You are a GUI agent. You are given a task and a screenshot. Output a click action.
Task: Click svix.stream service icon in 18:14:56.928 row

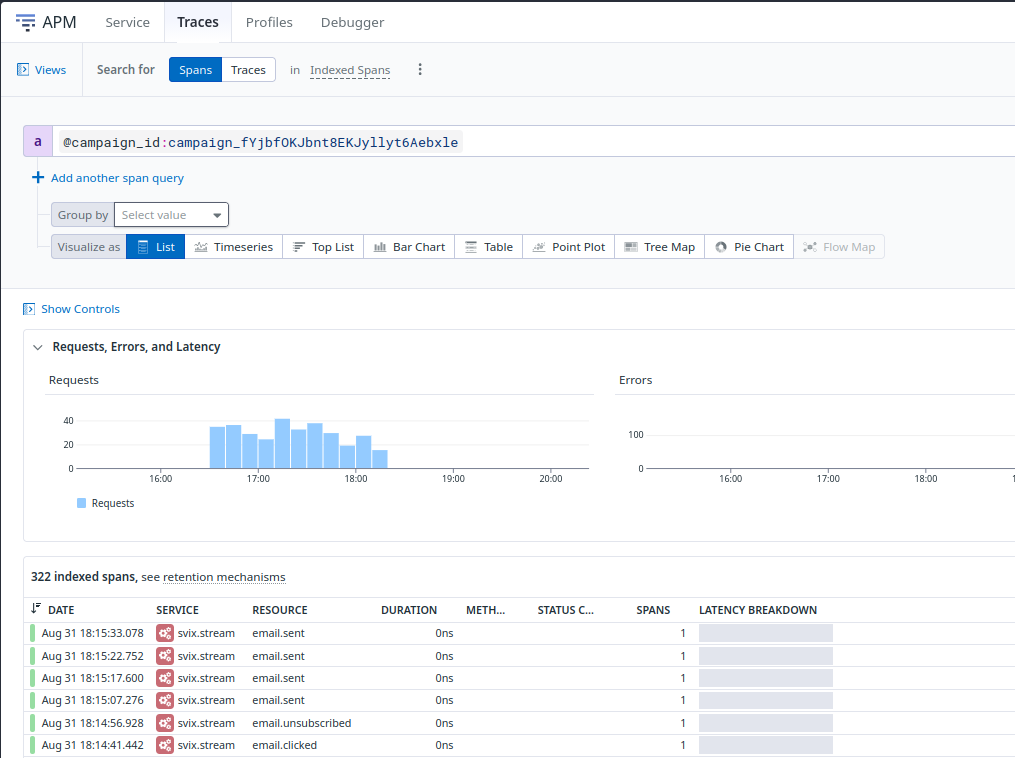165,722
